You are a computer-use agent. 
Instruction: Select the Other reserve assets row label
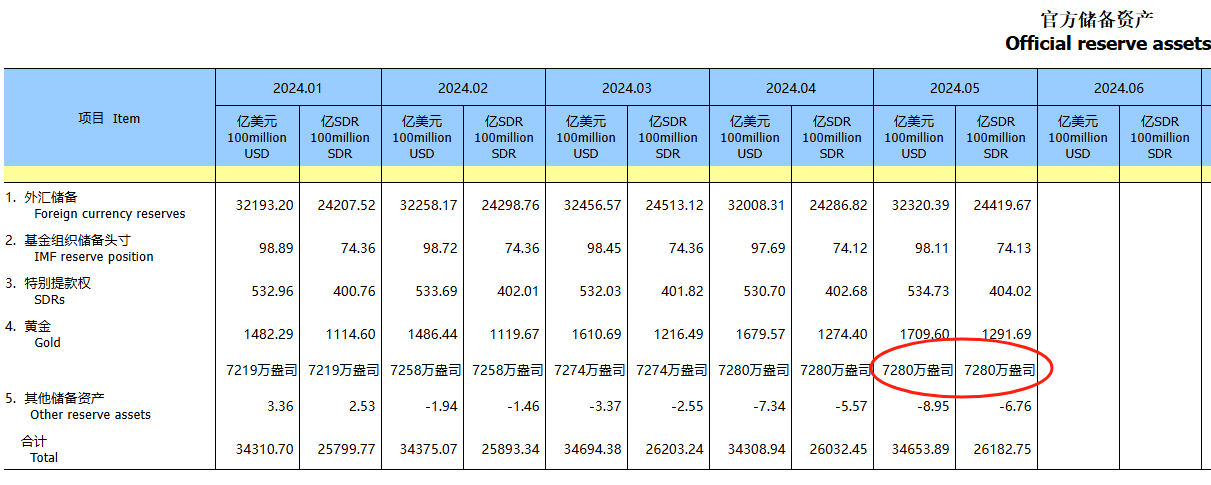tap(90, 414)
